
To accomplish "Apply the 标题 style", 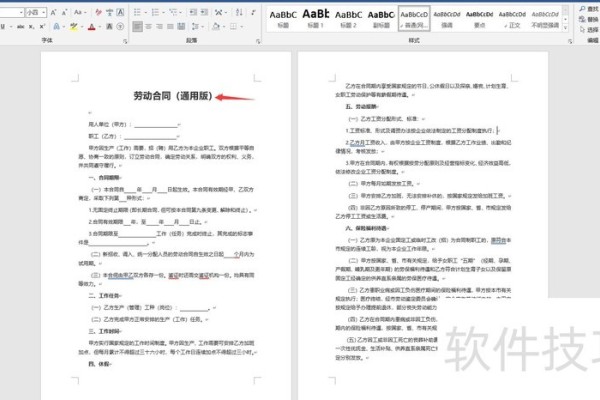I will click(283, 19).
